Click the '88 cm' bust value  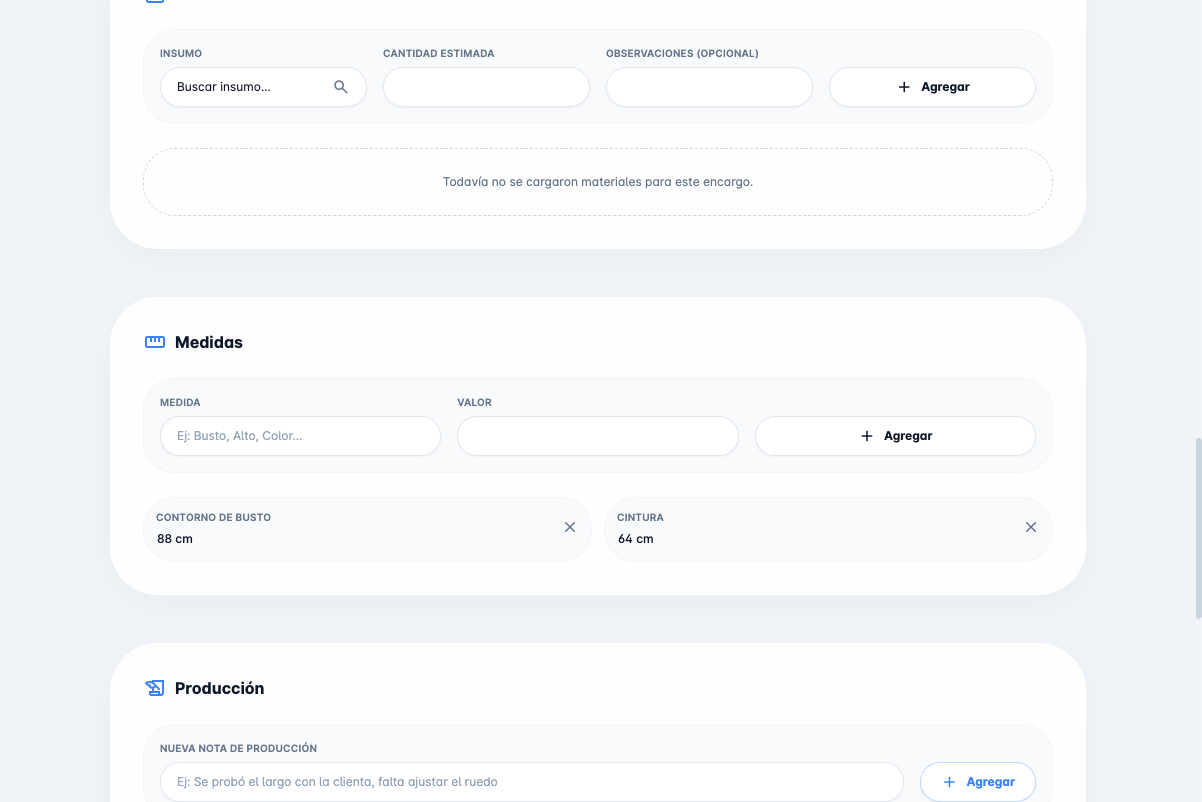[175, 539]
